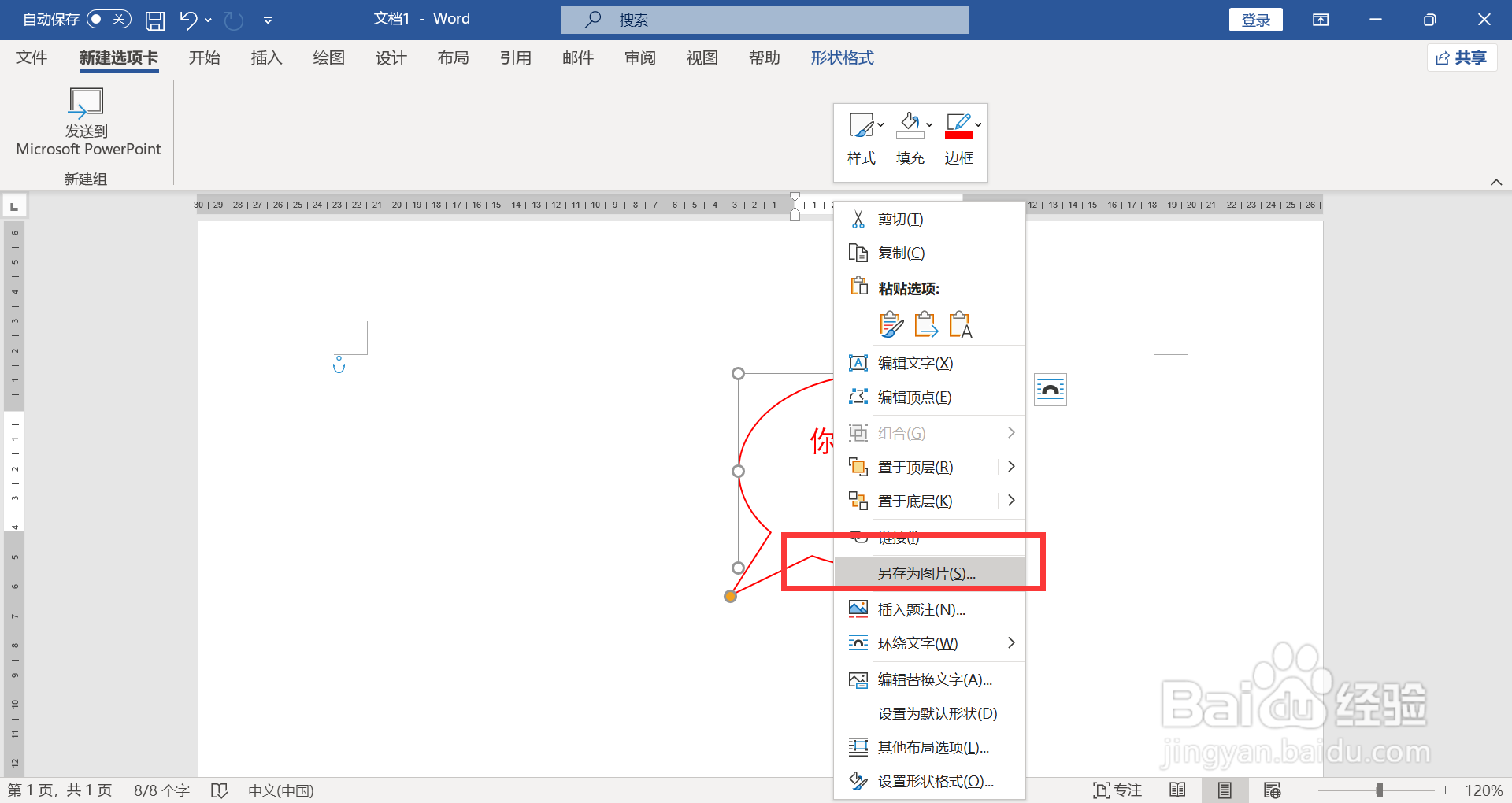The width and height of the screenshot is (1512, 803).
Task: Switch to the 帮助 tab
Action: [764, 57]
